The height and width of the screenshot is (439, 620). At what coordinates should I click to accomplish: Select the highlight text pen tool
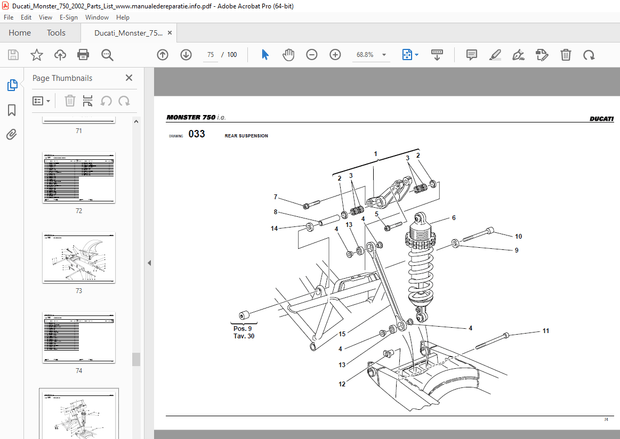(x=495, y=55)
